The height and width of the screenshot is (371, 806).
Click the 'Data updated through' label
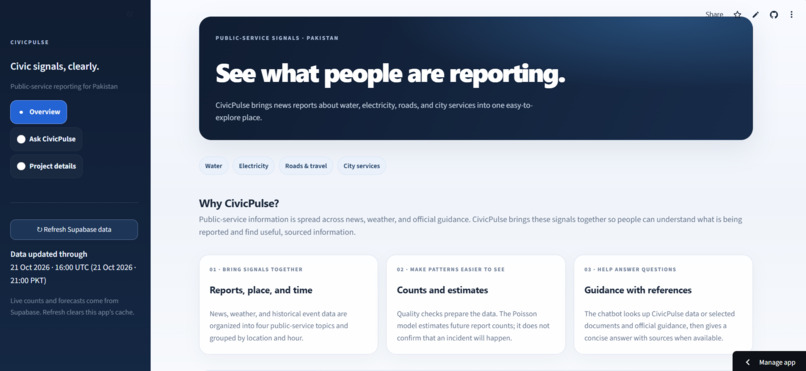(49, 254)
